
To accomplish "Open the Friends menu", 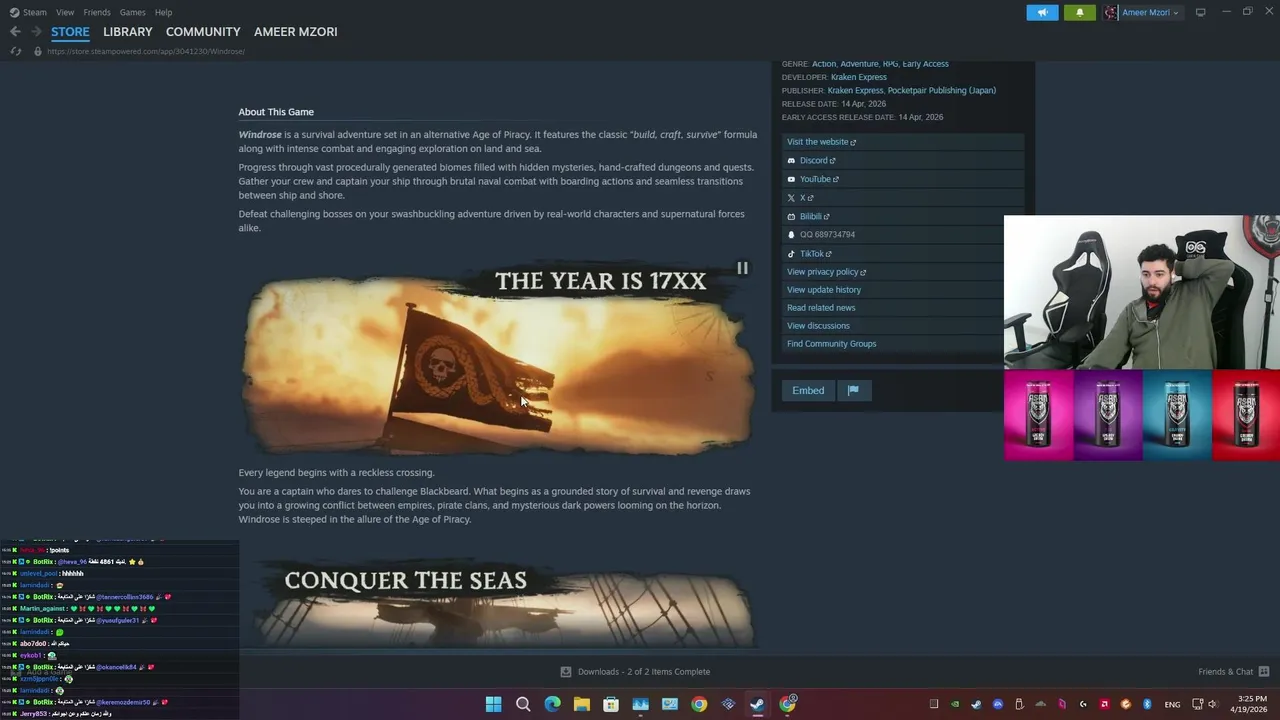I will [x=97, y=12].
